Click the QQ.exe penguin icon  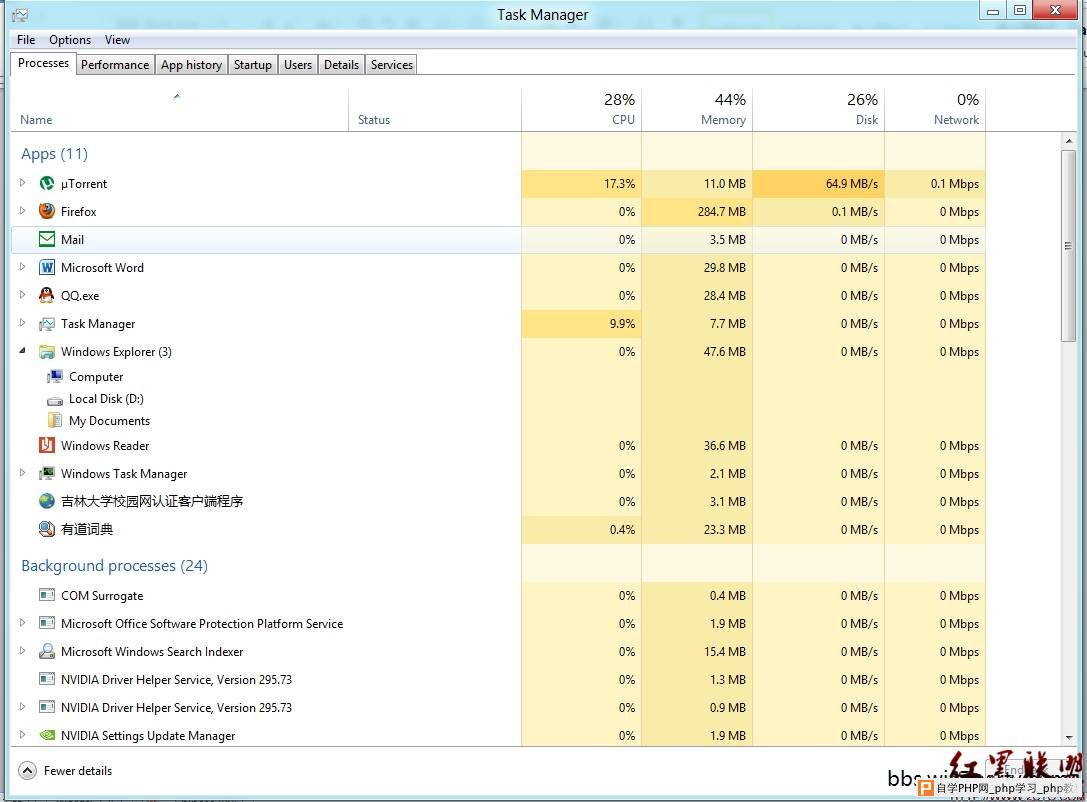coord(47,296)
